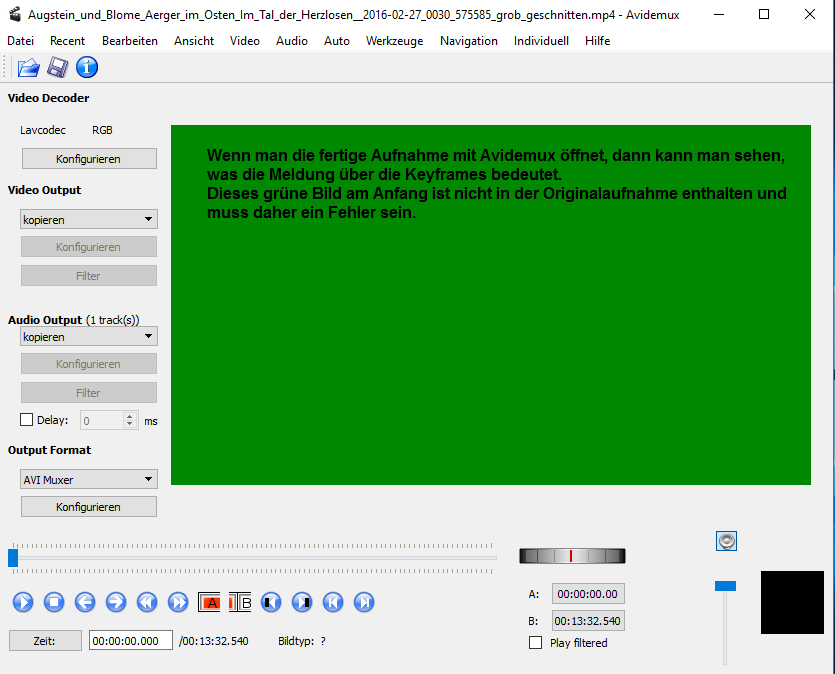The width and height of the screenshot is (835, 674).
Task: Open the Bearbeiten menu
Action: pyautogui.click(x=130, y=41)
